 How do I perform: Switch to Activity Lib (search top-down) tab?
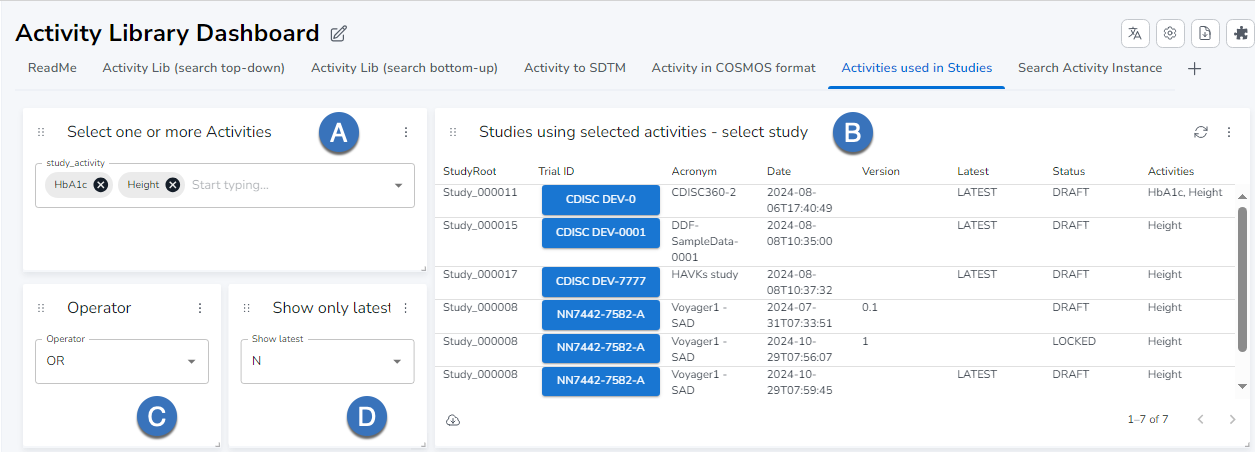click(194, 68)
